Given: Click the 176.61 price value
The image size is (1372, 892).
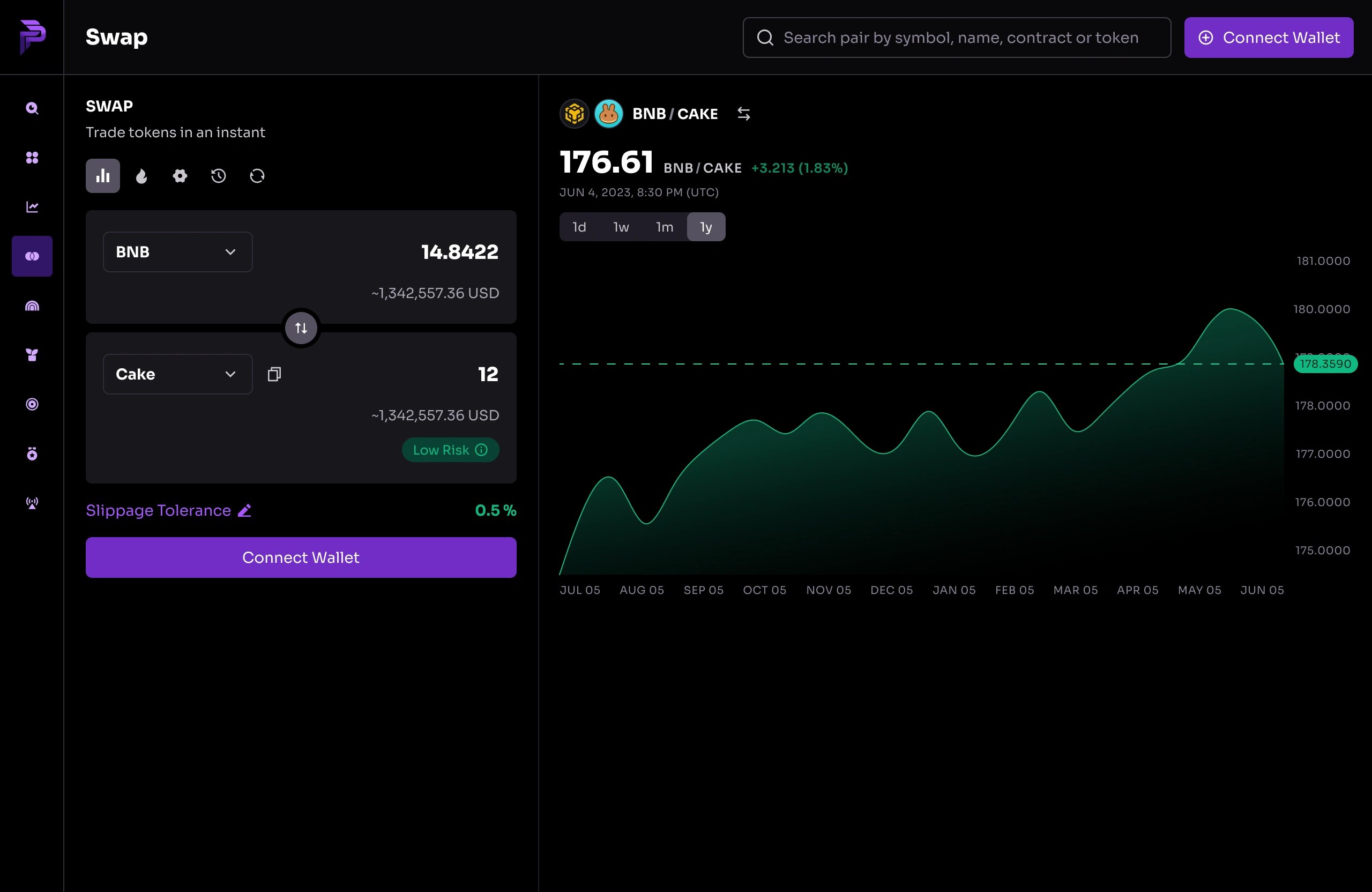Looking at the screenshot, I should (x=606, y=162).
